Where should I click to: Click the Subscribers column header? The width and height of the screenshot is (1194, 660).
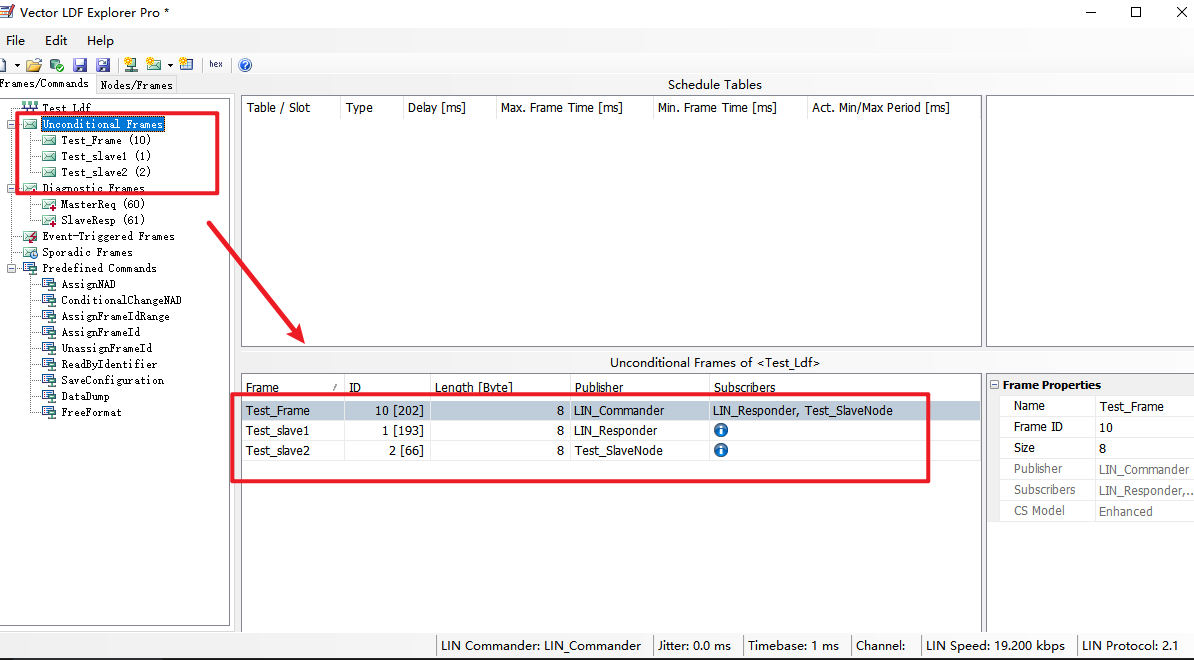[x=845, y=387]
